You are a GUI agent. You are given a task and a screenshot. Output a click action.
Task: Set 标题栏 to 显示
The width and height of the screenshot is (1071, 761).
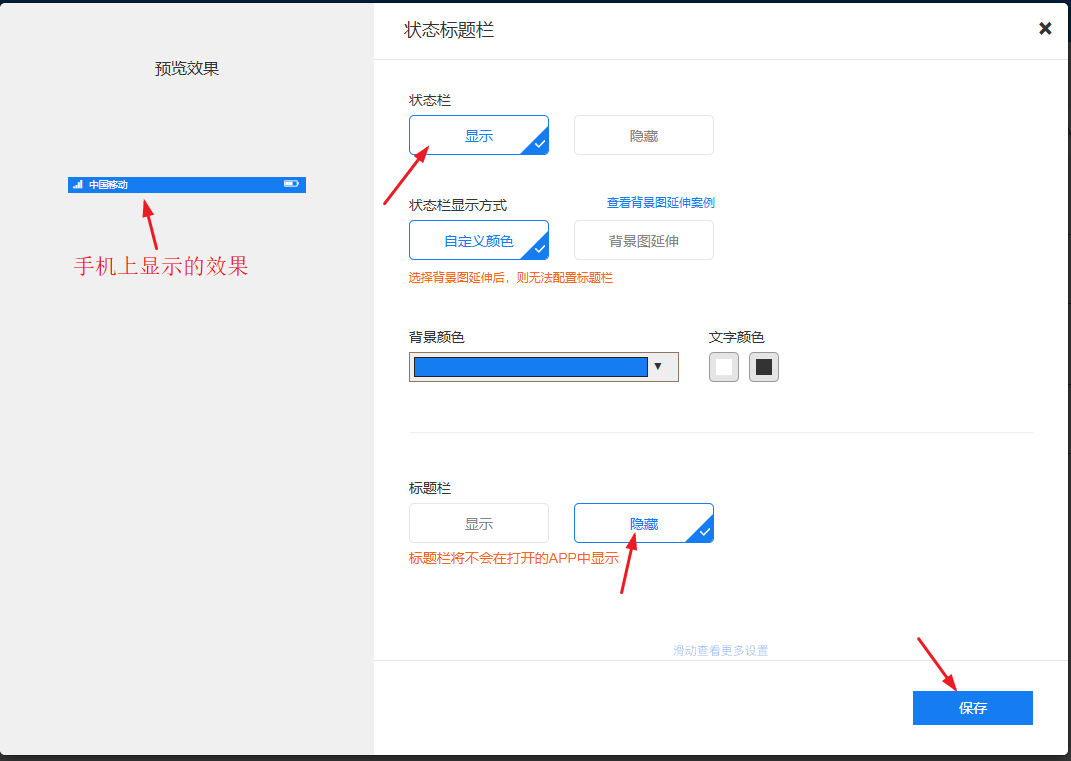pos(478,524)
